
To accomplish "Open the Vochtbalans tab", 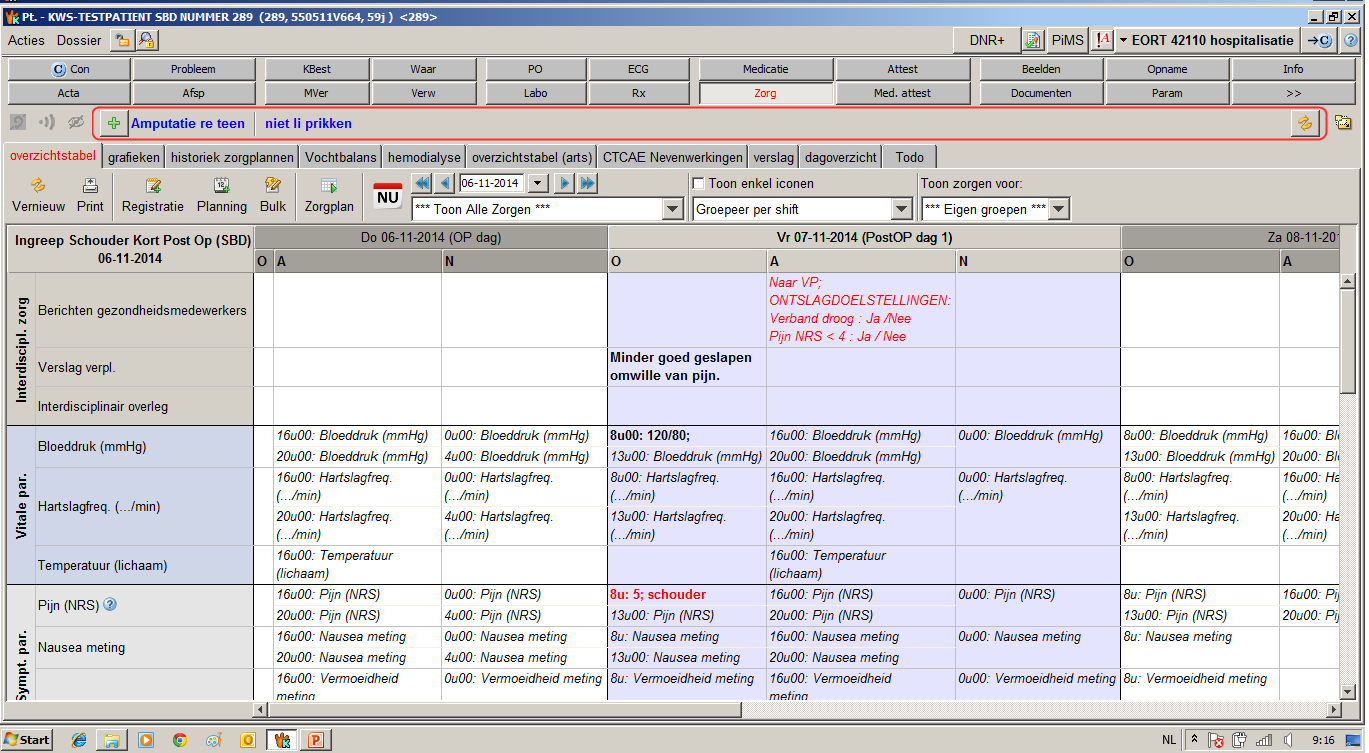I will [x=341, y=157].
